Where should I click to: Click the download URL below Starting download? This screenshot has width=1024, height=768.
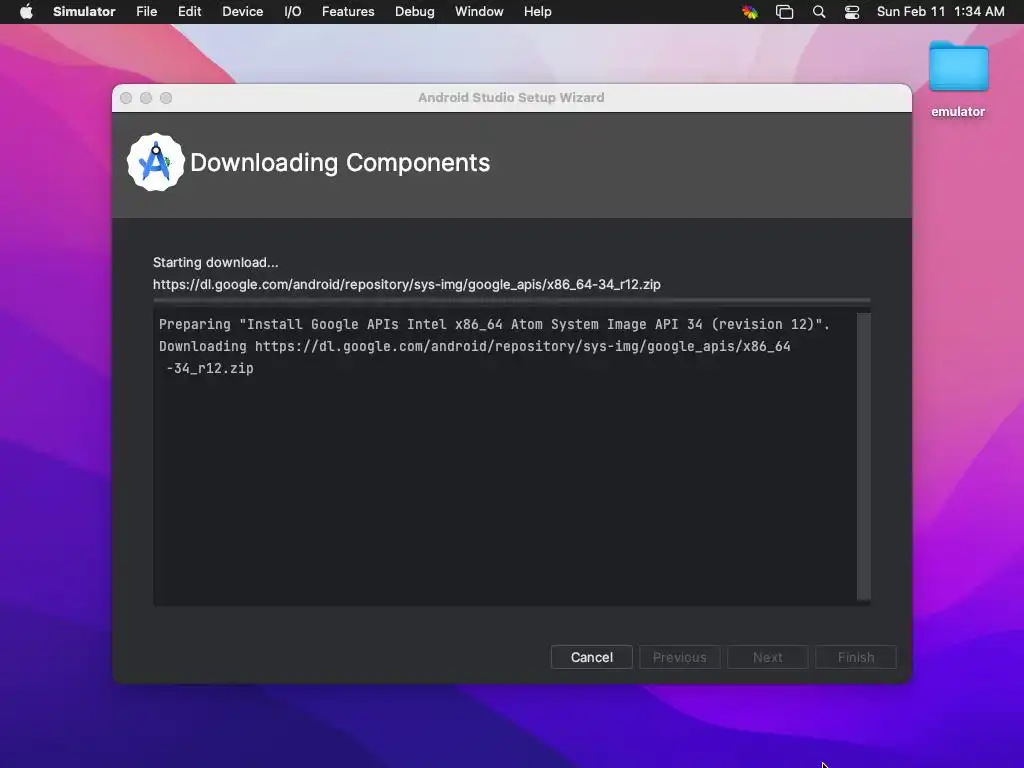(407, 285)
